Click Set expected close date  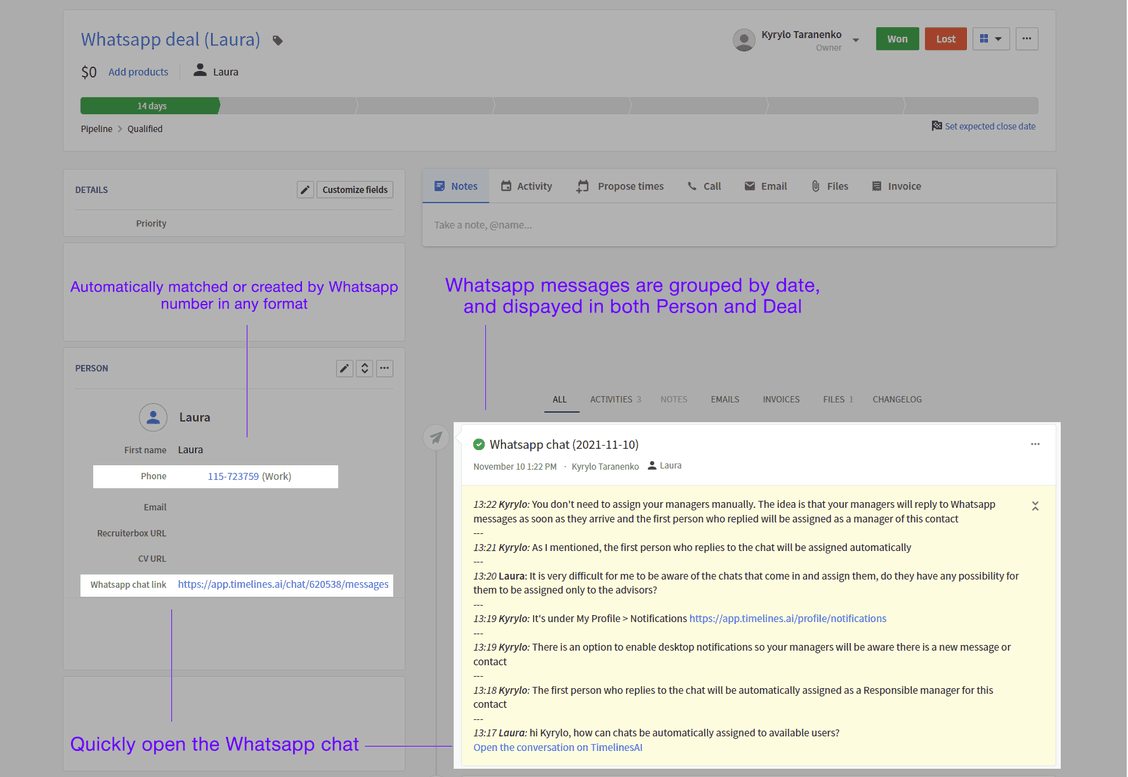[x=989, y=127]
